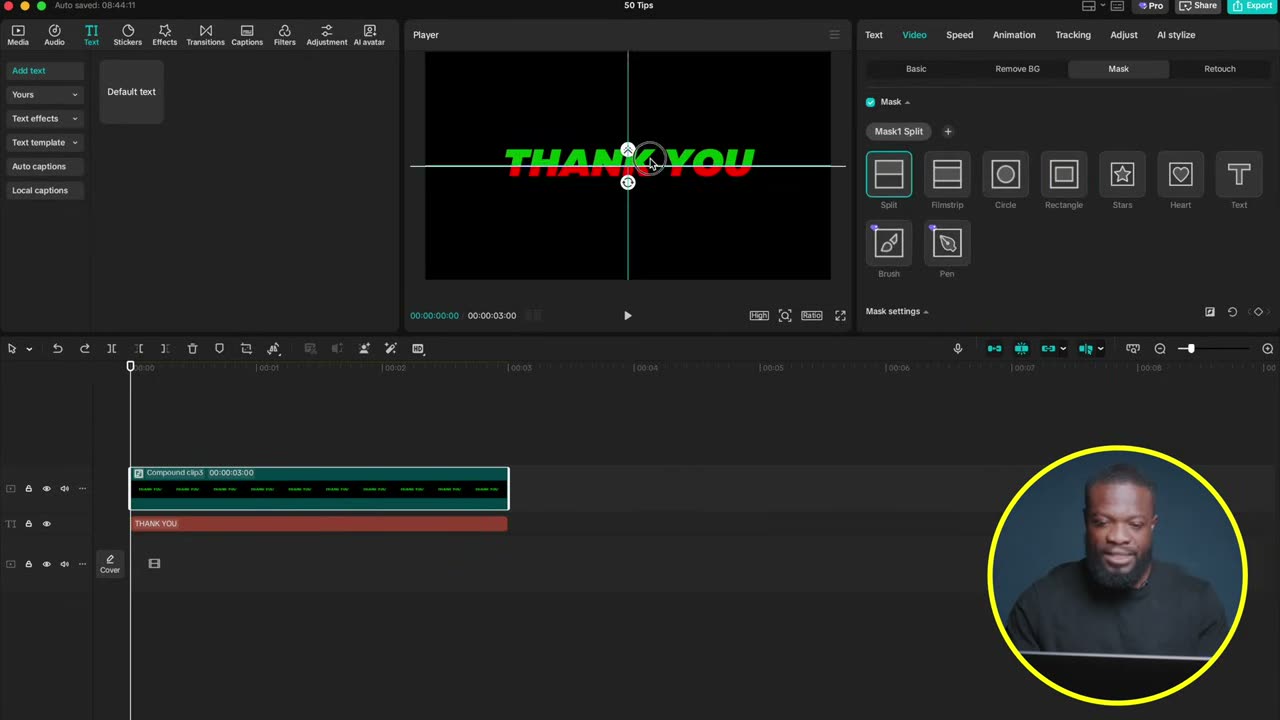Open the Crop tool in timeline toolbar
This screenshot has width=1280, height=720.
point(246,349)
